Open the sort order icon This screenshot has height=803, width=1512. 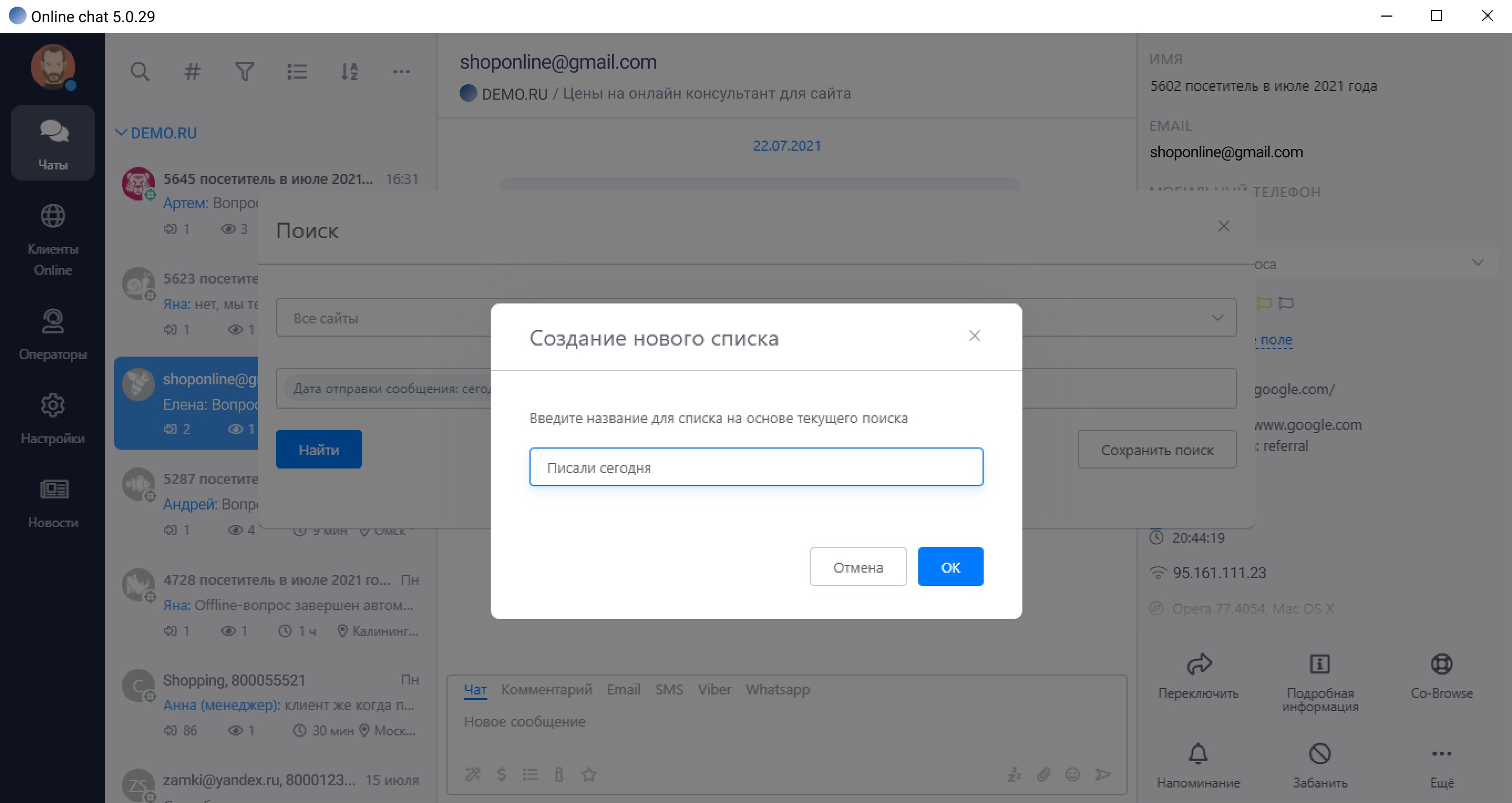[349, 71]
